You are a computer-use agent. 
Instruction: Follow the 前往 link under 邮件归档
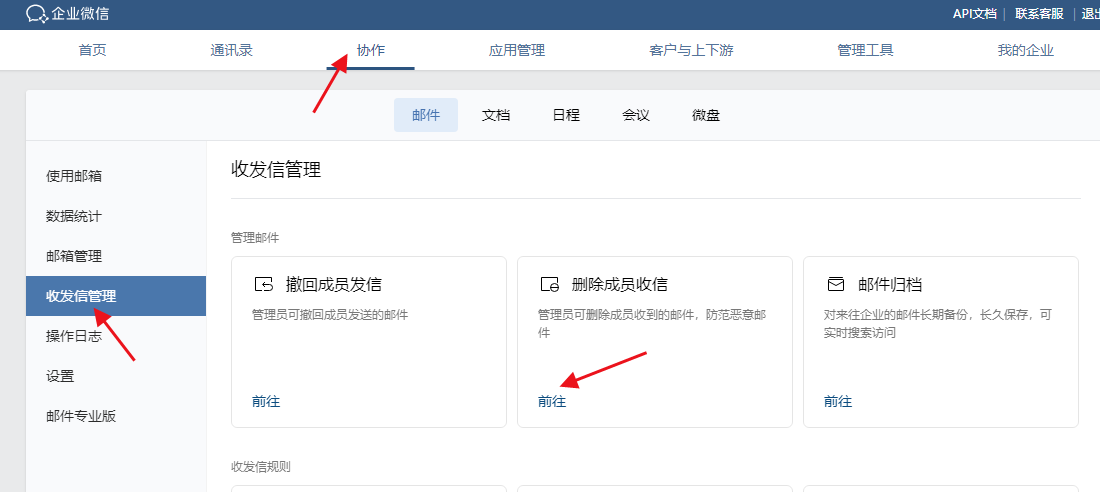click(838, 401)
